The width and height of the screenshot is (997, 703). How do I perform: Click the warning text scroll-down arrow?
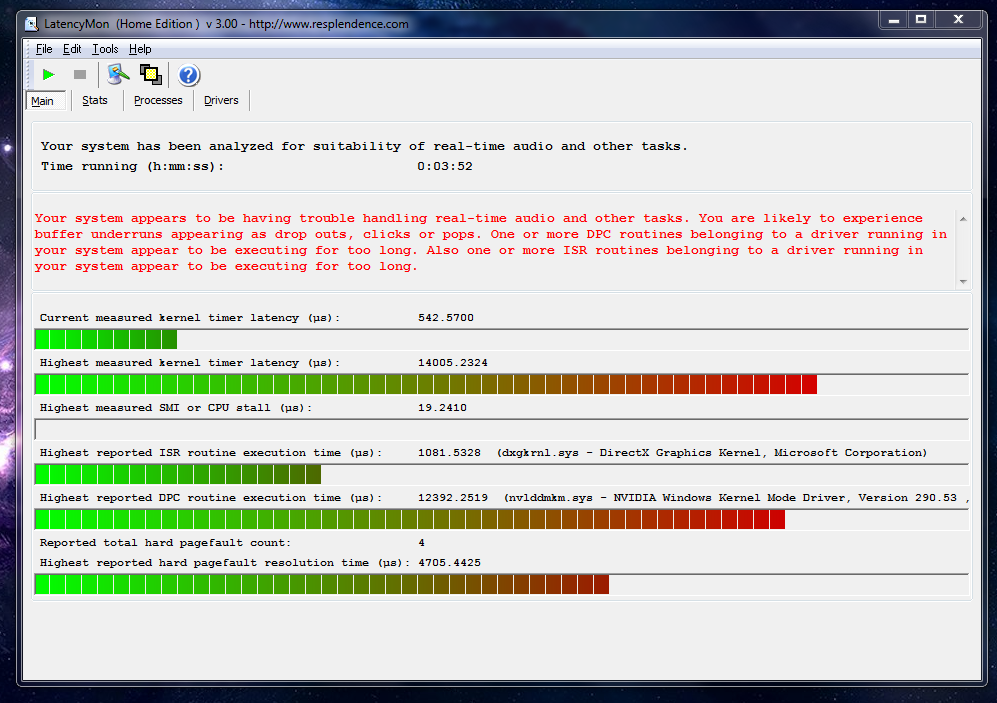[963, 282]
